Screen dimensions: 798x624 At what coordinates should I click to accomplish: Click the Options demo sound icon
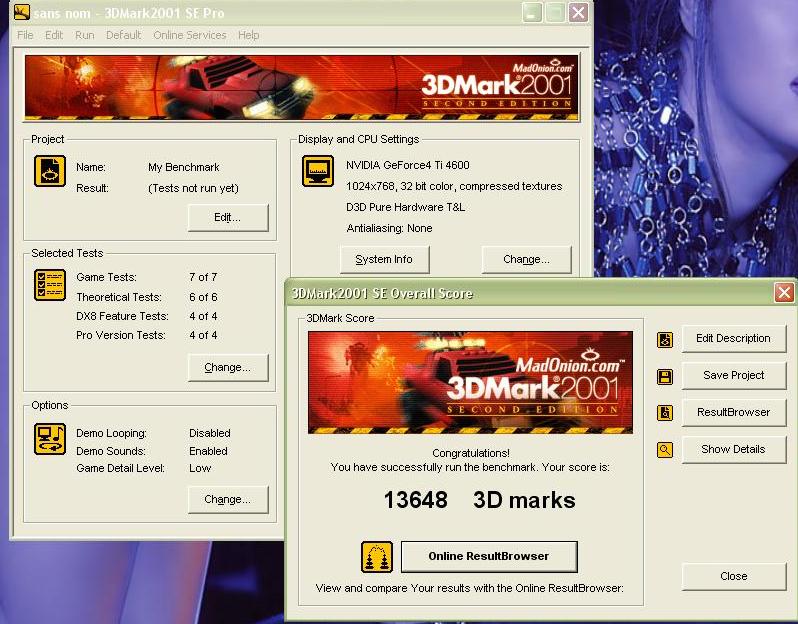coord(49,438)
